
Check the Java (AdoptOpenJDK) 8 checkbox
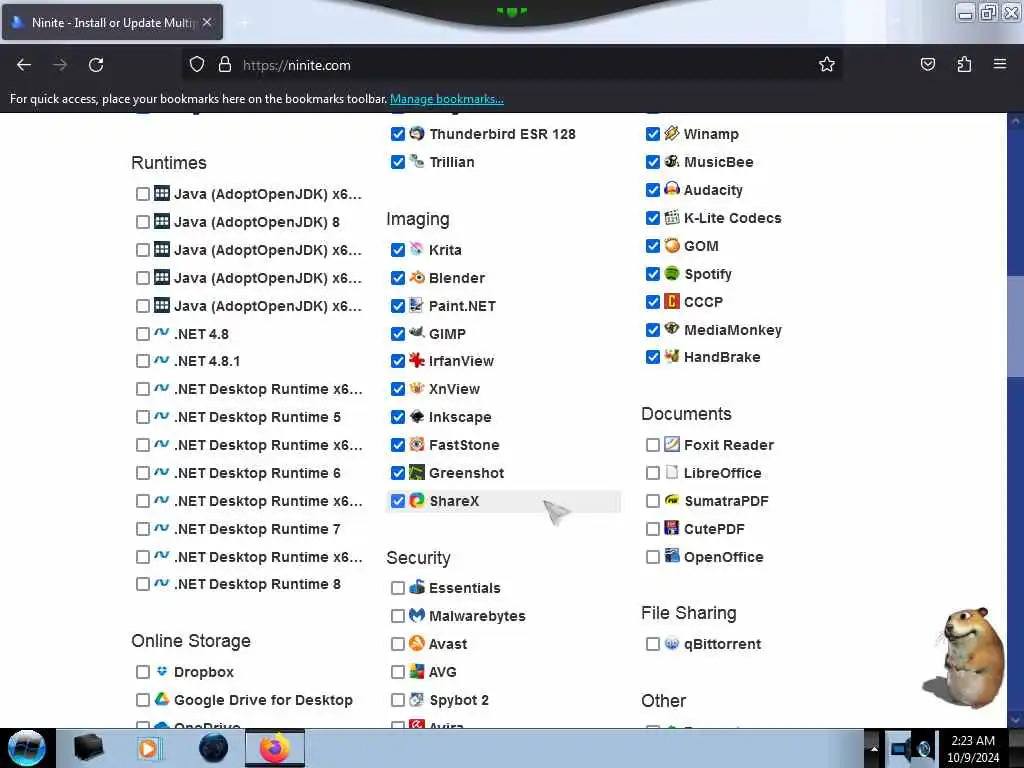coord(142,222)
